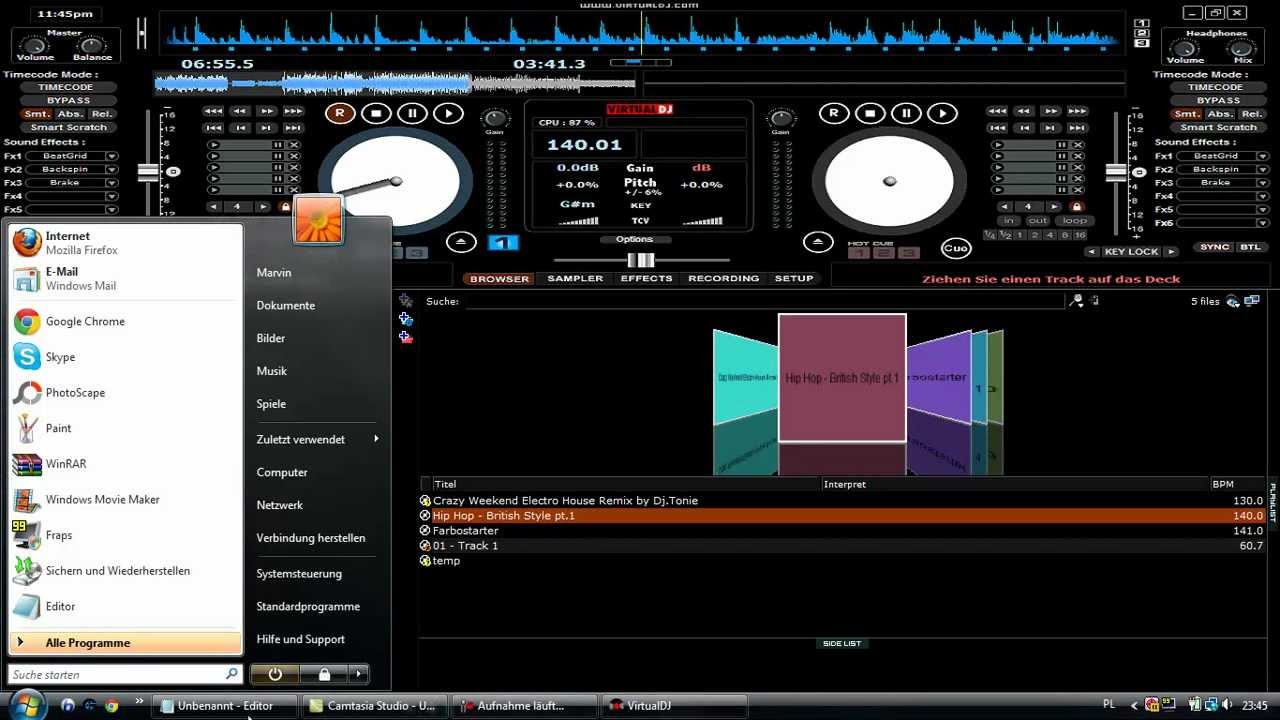The image size is (1280, 720).
Task: Toggle BYPASS on the right deck
Action: point(1216,100)
